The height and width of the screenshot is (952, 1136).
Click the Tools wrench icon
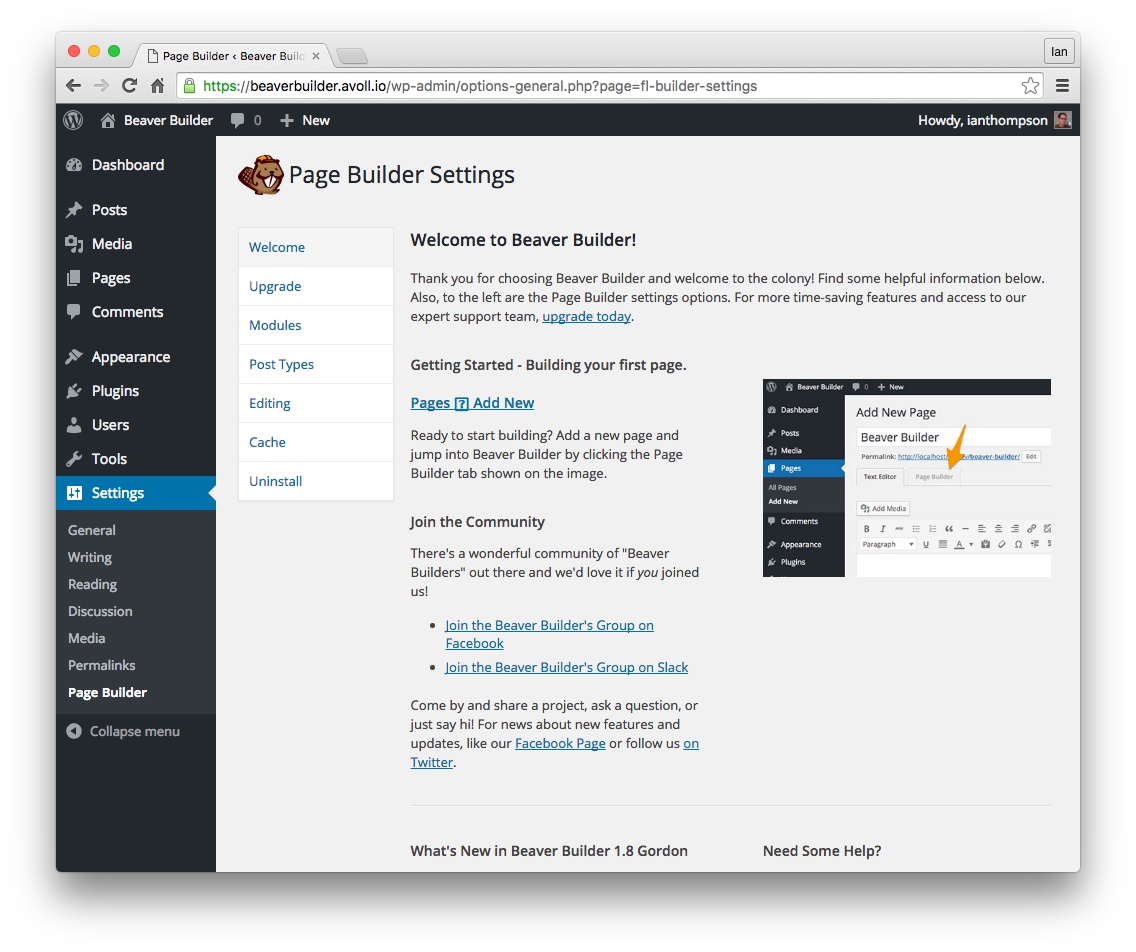[74, 459]
